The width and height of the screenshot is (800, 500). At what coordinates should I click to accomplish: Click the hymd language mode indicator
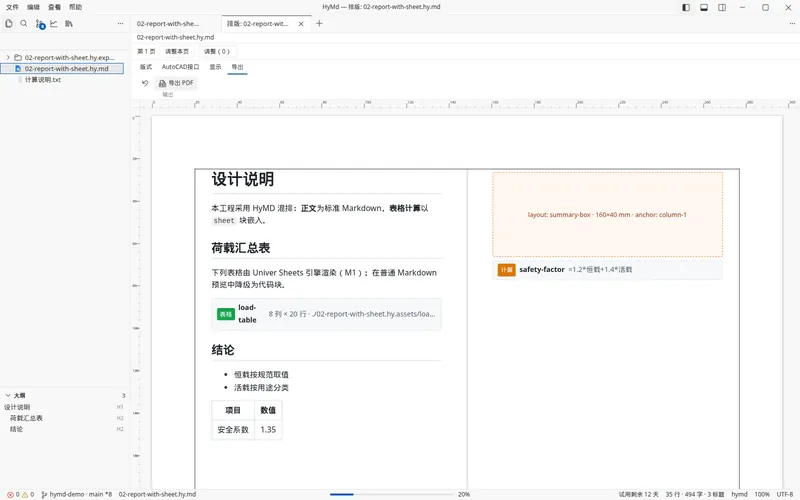pyautogui.click(x=739, y=494)
